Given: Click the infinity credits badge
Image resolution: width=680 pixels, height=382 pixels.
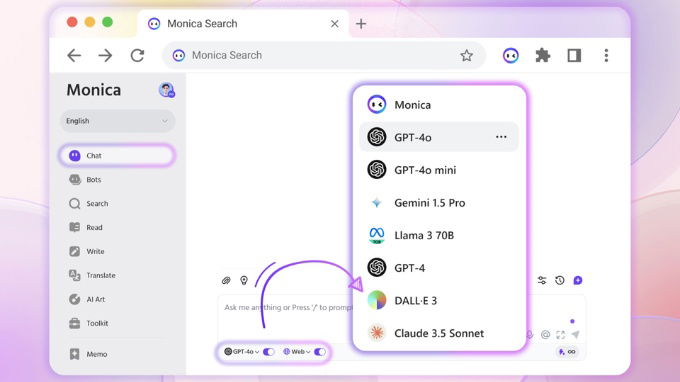Looking at the screenshot, I should [567, 352].
